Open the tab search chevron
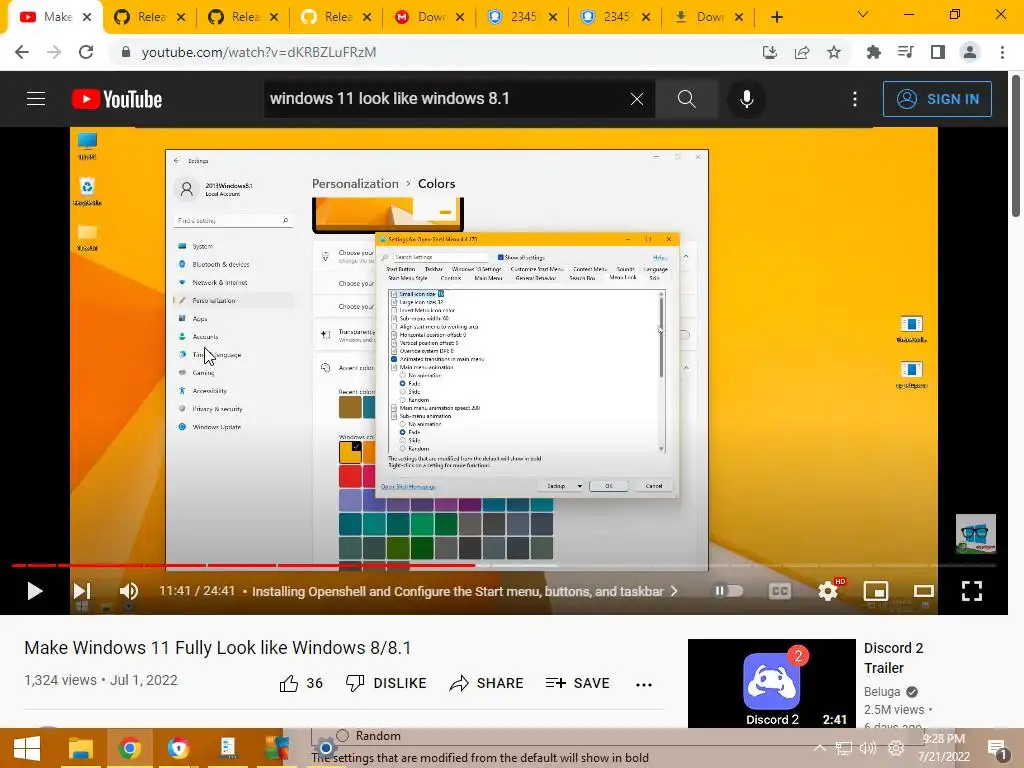 coord(863,14)
